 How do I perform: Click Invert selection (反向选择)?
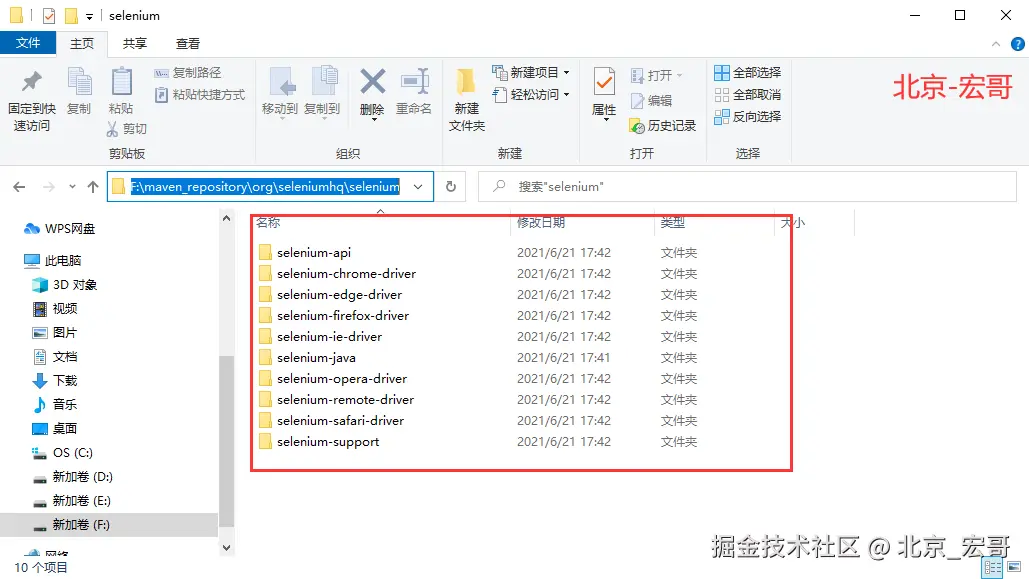point(747,116)
